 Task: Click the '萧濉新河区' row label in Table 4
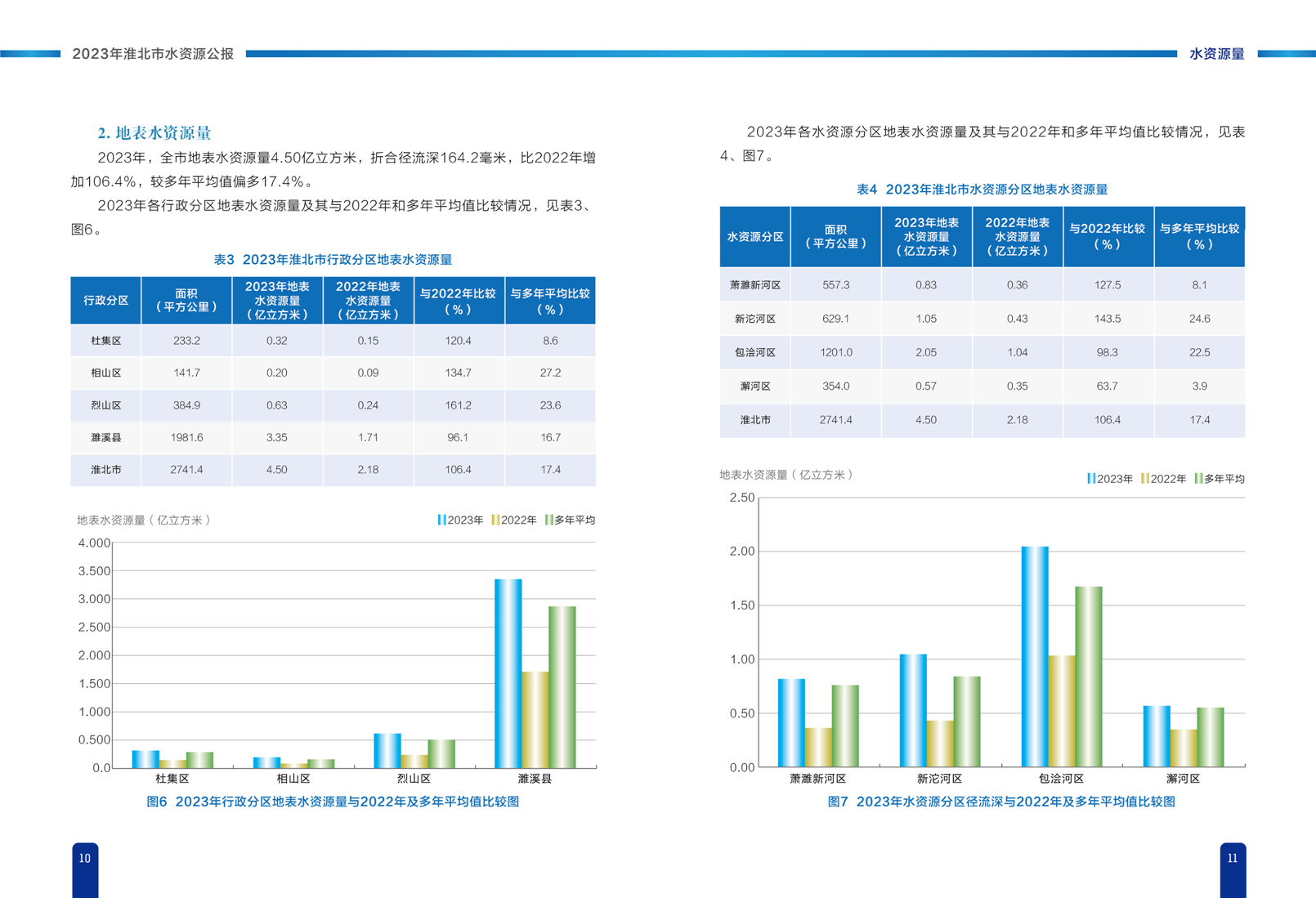click(x=755, y=285)
